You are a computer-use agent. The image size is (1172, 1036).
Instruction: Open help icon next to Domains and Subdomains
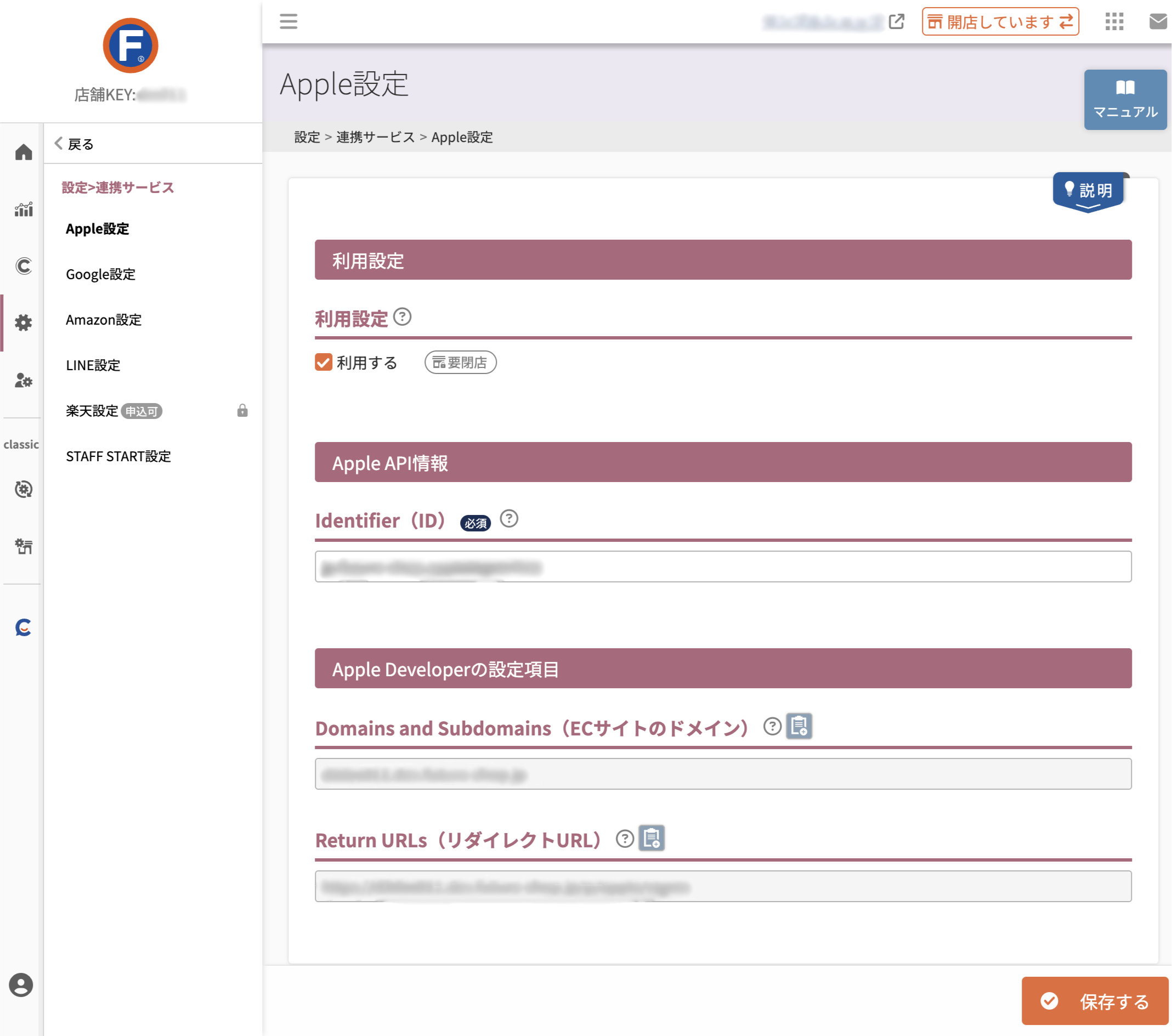(772, 726)
